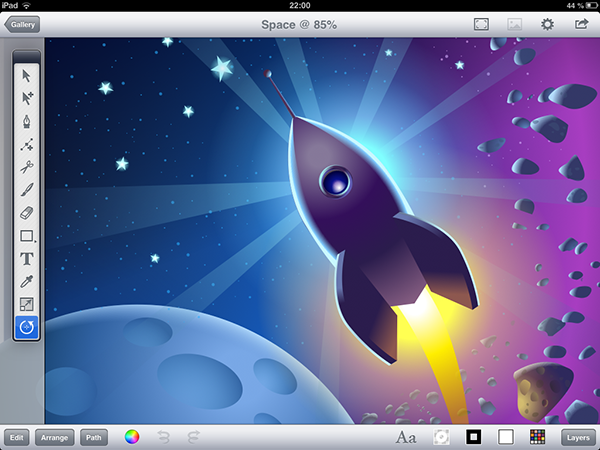
Task: Toggle fullscreen canvas view icon
Action: coord(481,24)
